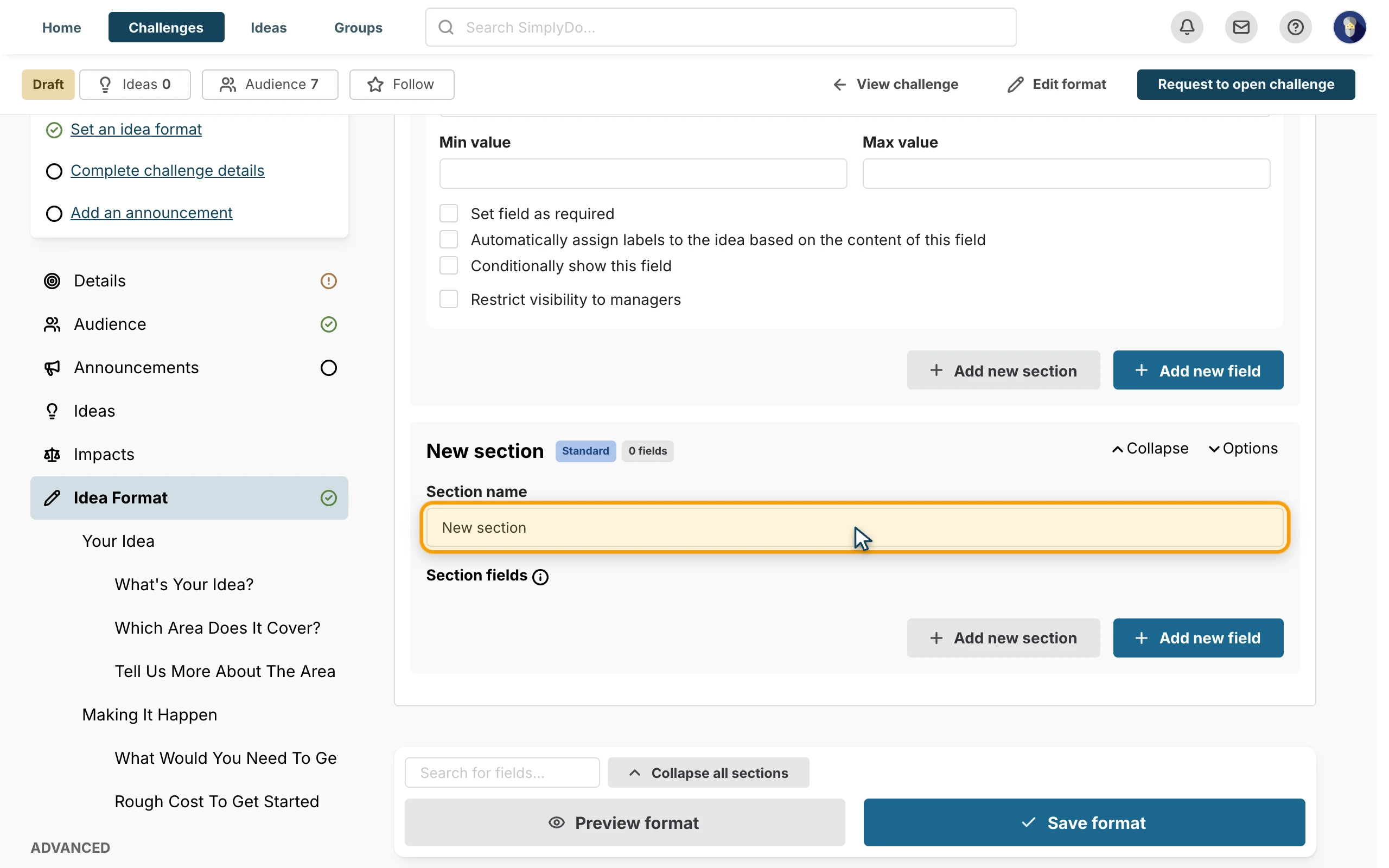Click Add new field in New section
Viewport: 1389px width, 868px height.
click(1198, 638)
